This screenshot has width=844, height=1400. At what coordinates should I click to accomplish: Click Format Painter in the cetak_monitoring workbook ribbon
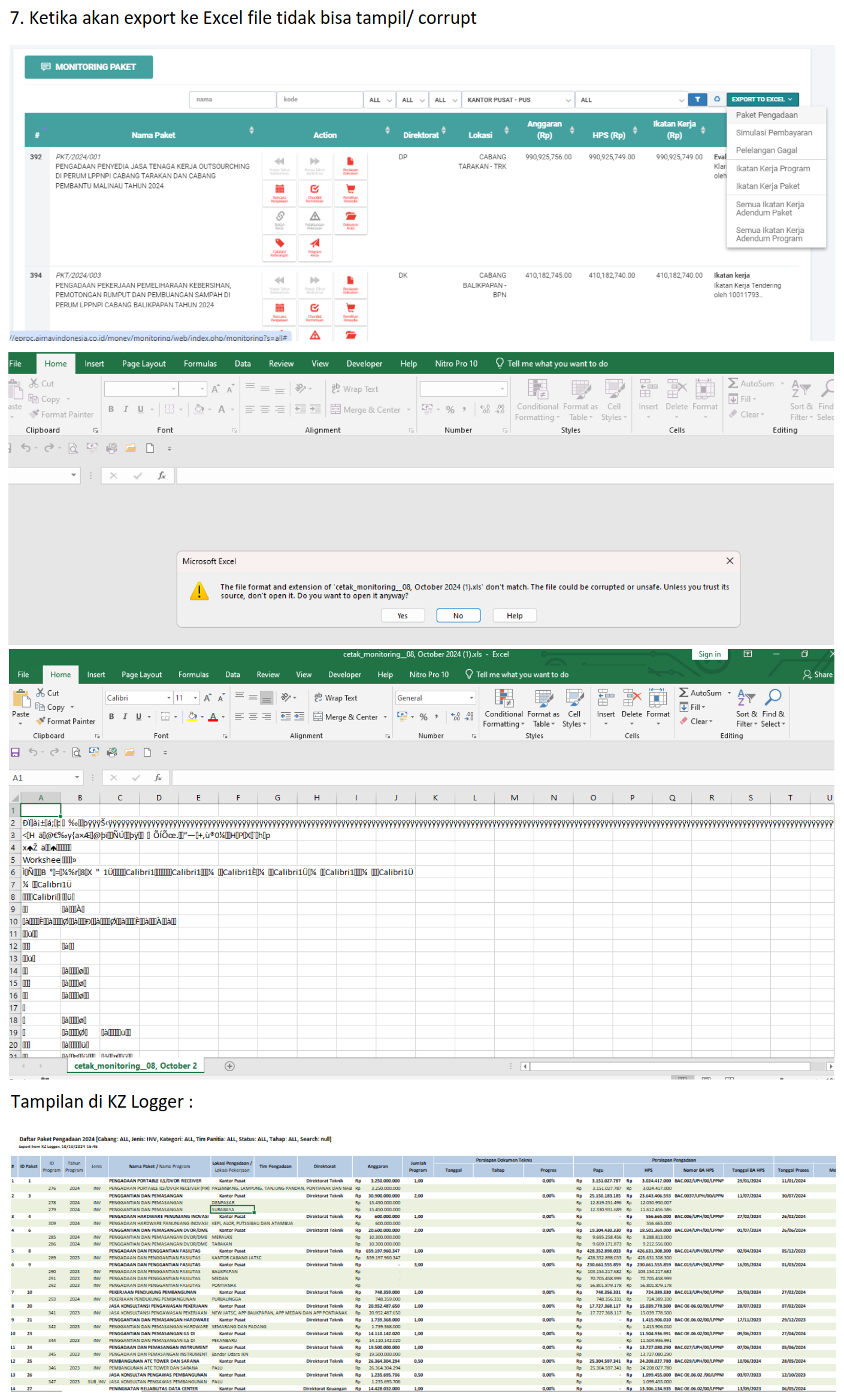tap(65, 721)
